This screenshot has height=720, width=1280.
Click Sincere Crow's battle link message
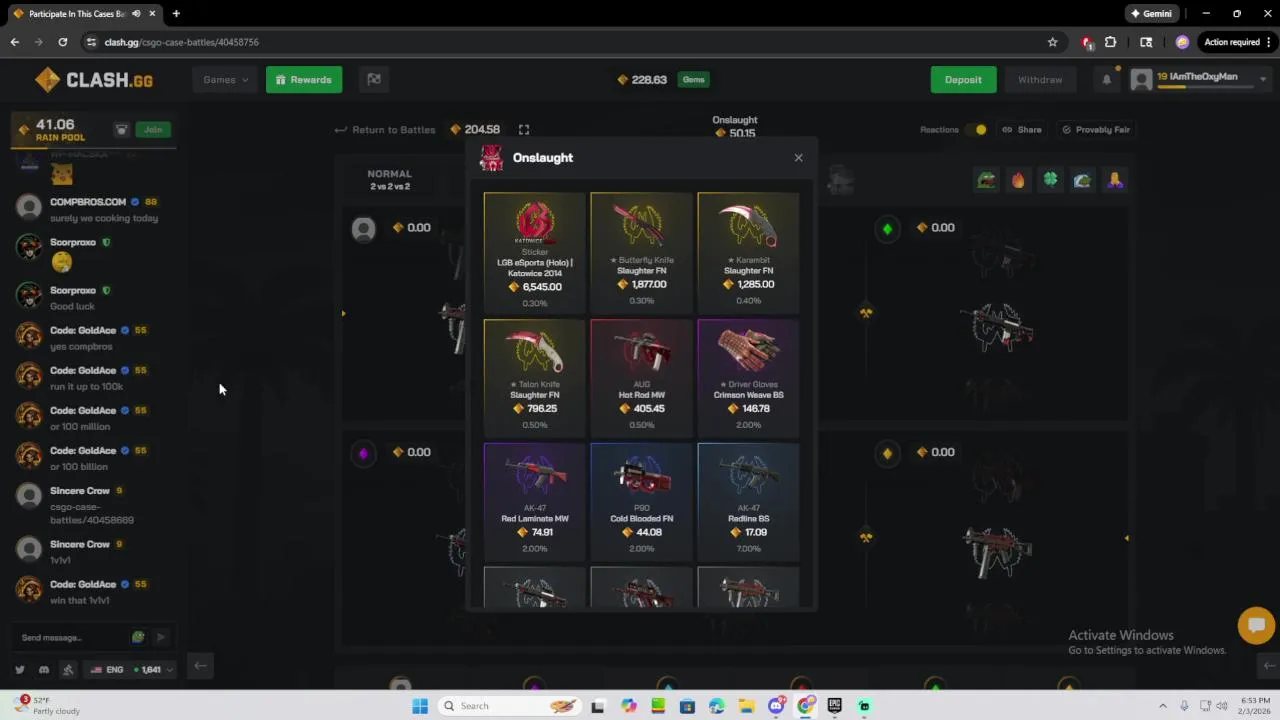coord(92,513)
